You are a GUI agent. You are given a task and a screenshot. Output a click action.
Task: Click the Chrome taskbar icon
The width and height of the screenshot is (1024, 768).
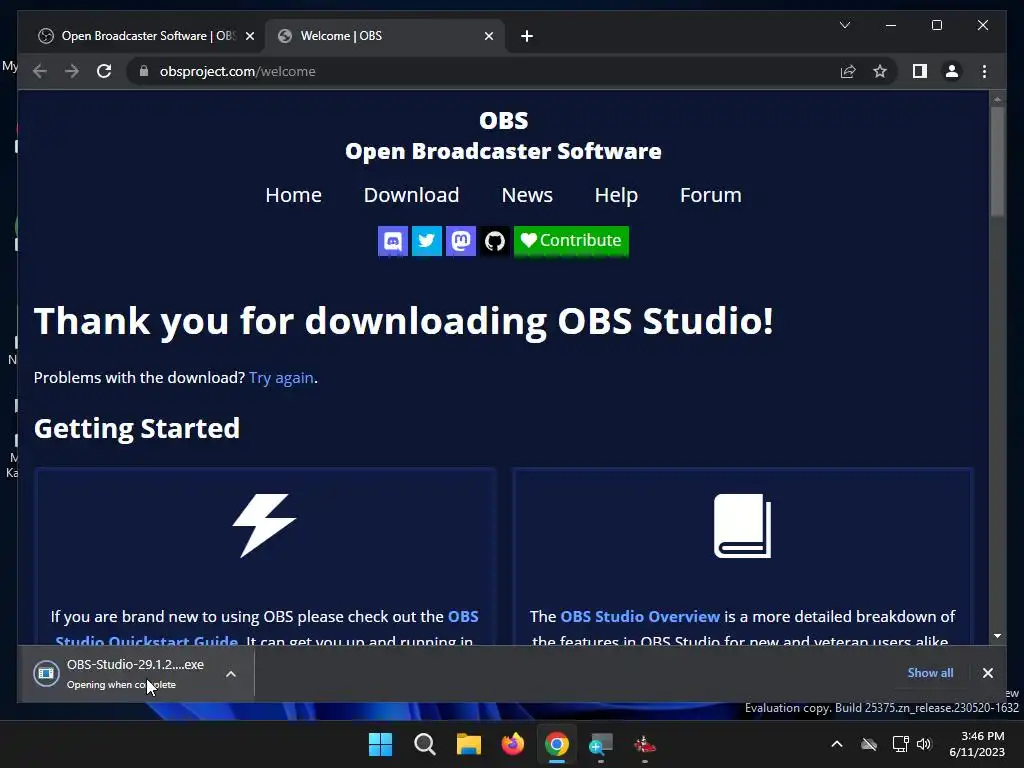[556, 744]
